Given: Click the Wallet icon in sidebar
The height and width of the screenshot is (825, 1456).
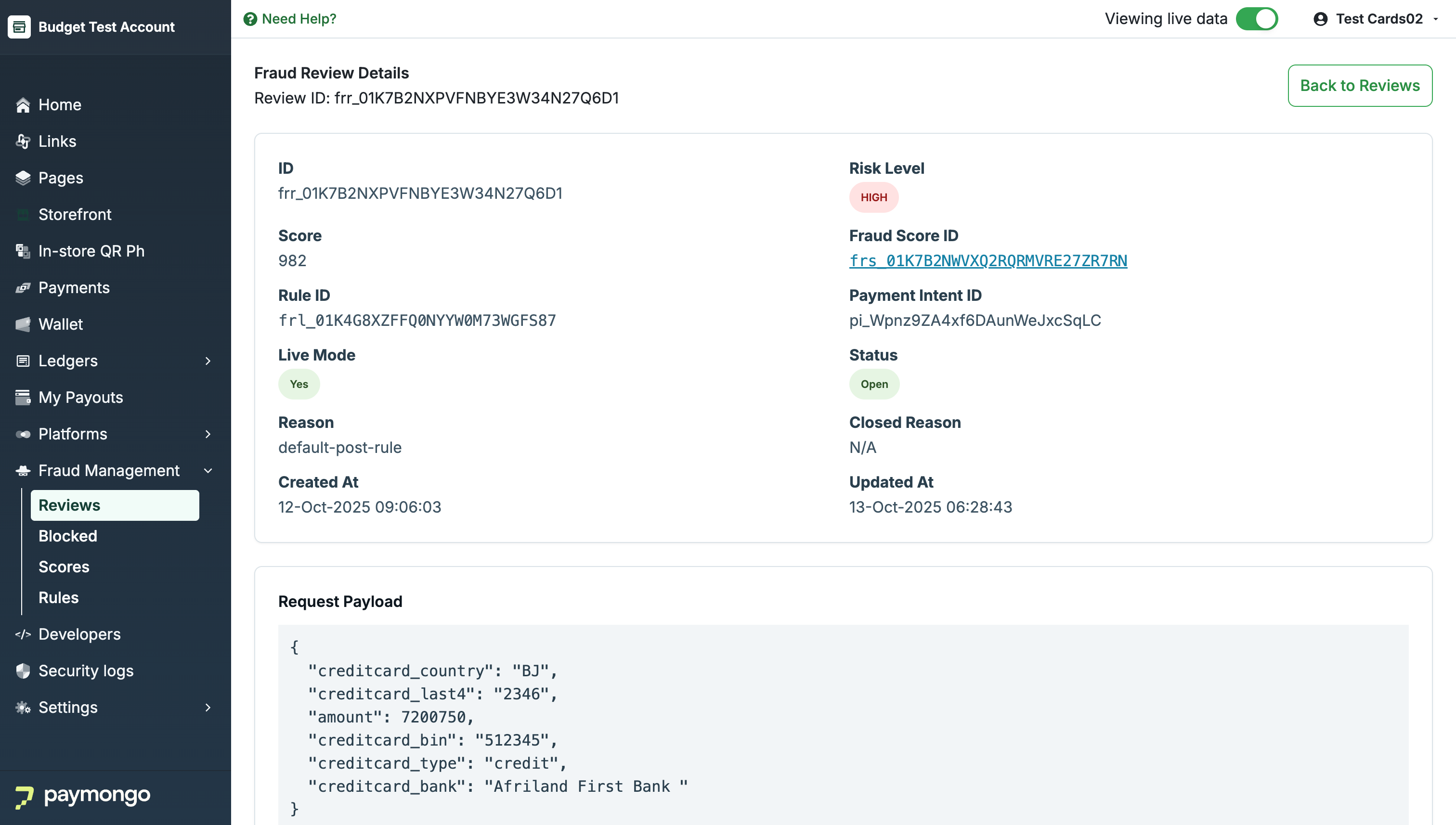Looking at the screenshot, I should tap(23, 324).
